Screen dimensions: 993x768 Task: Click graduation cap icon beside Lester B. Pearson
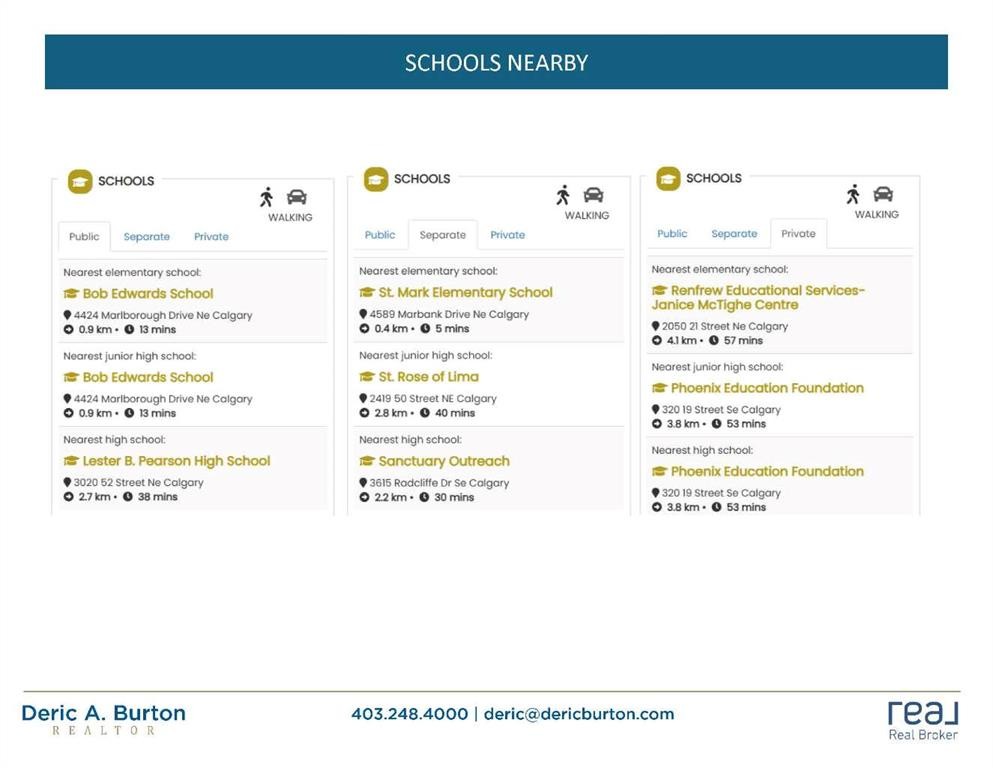point(71,461)
